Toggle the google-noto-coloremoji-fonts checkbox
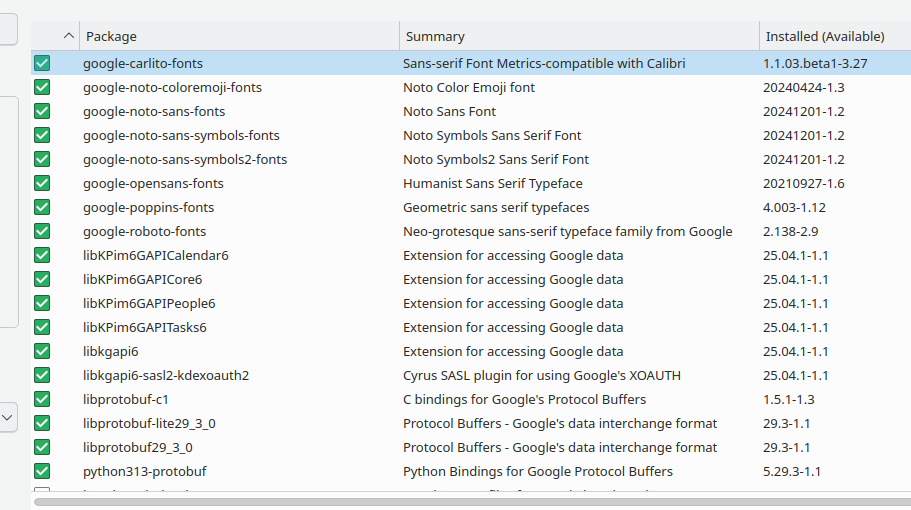This screenshot has width=911, height=510. click(42, 87)
